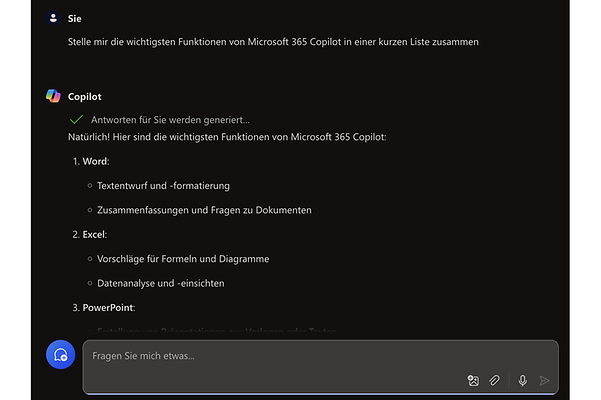
Task: Click the "PowerPoint" heading in the list
Action: coord(108,307)
